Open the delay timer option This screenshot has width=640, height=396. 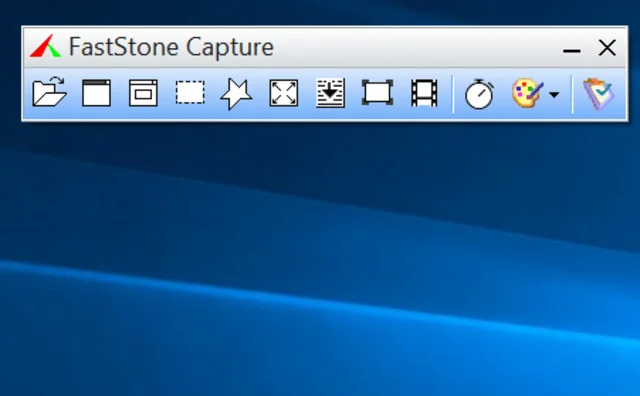point(479,94)
